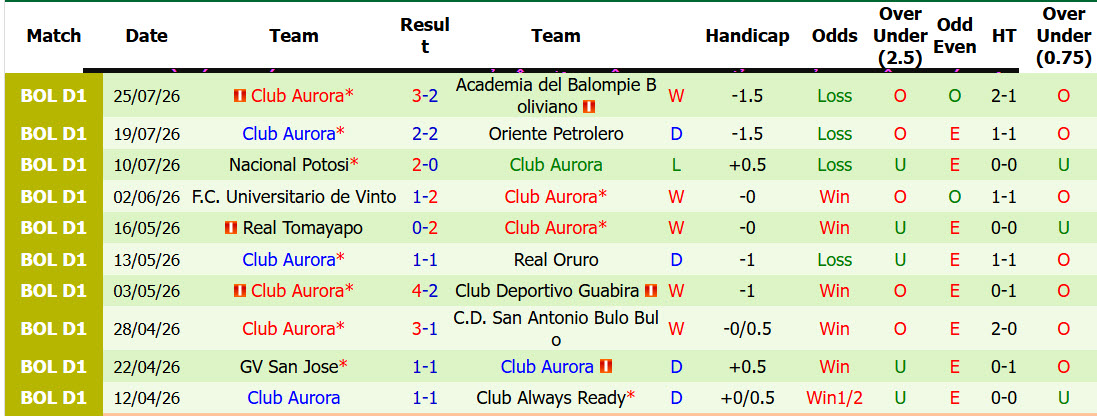Select F.C. Universitario de Vinto team
1097x416 pixels.
tap(294, 197)
